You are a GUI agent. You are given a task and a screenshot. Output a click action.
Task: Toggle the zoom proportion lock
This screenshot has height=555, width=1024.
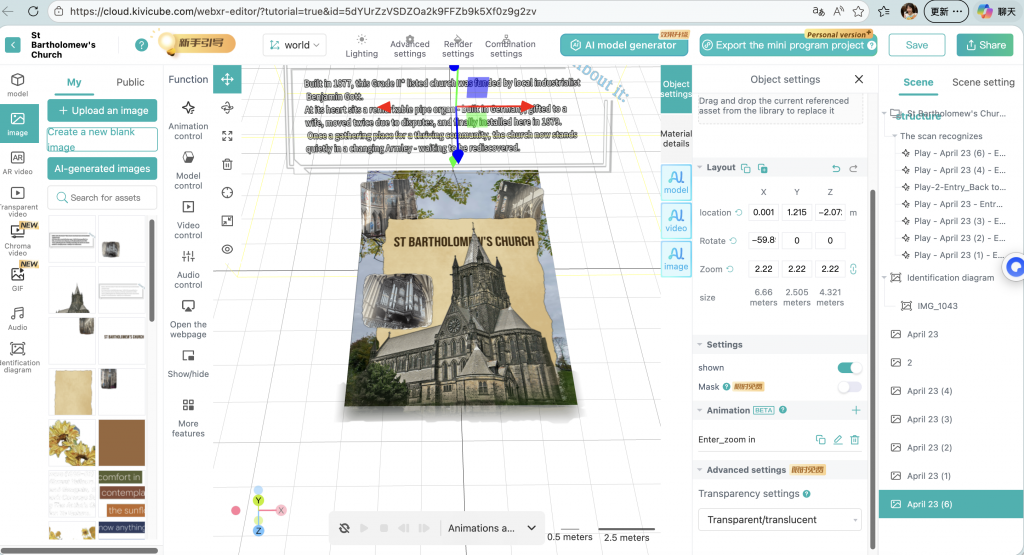pyautogui.click(x=853, y=269)
